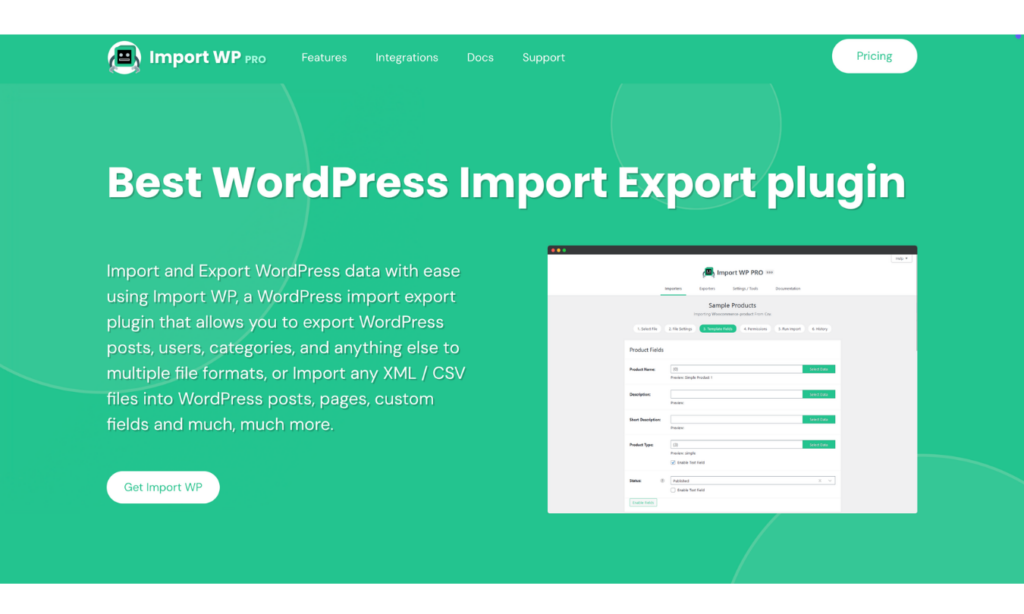Click Select Data beside Description
This screenshot has width=1024, height=614.
coord(818,395)
